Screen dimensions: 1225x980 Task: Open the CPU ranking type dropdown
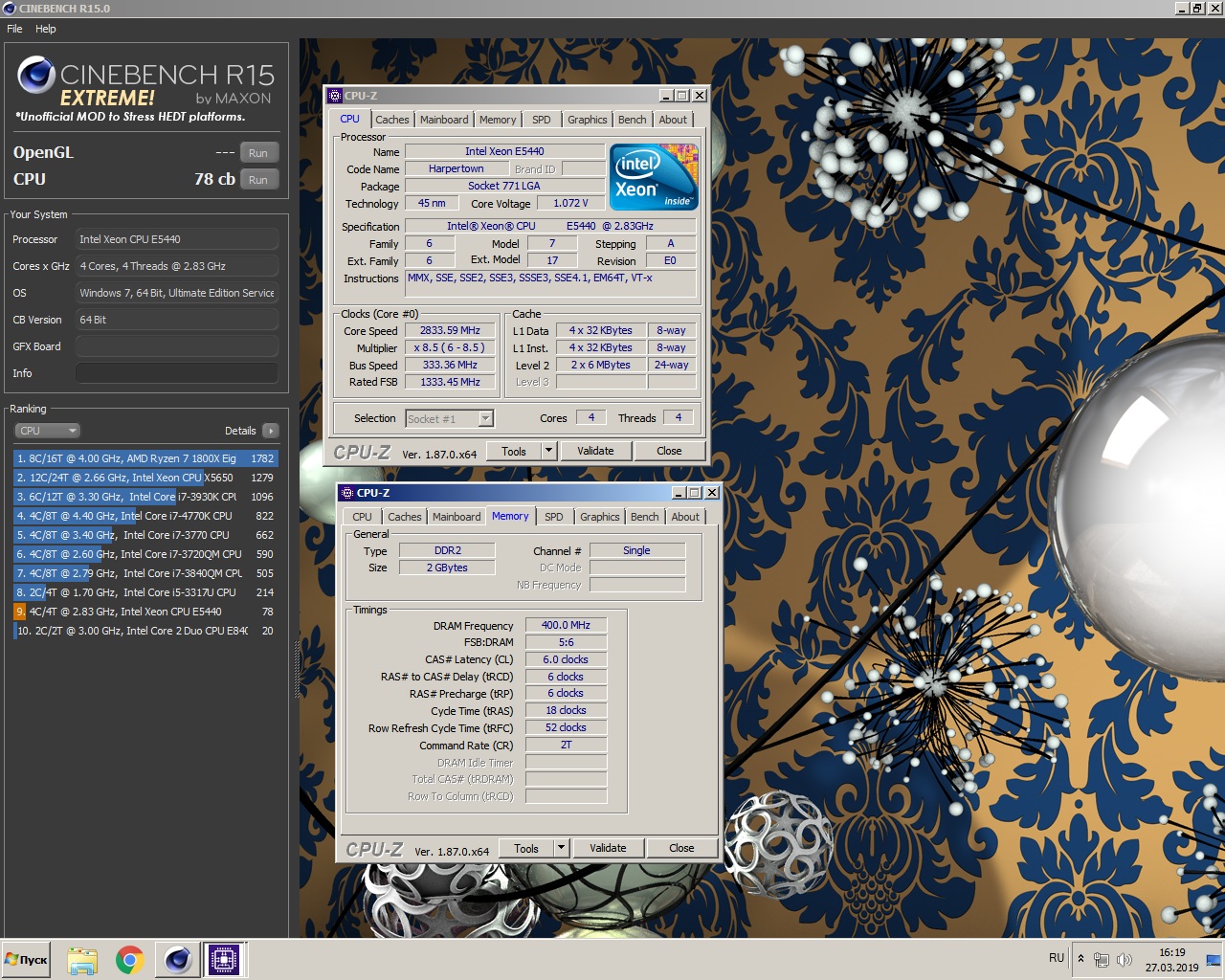click(47, 431)
